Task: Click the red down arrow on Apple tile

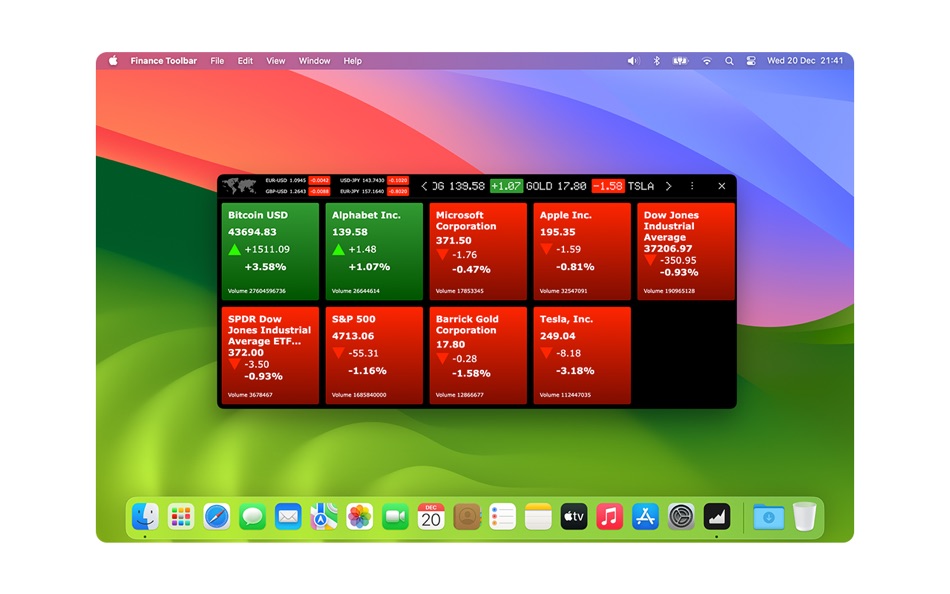Action: pos(546,249)
